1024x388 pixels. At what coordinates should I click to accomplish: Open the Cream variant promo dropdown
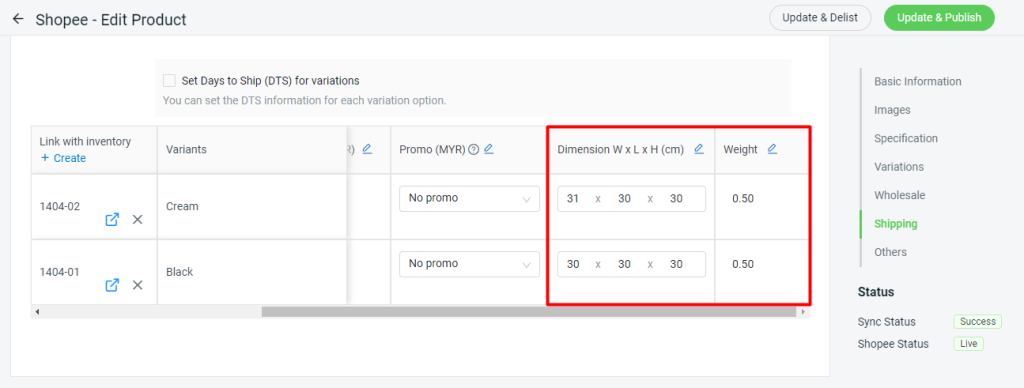pyautogui.click(x=470, y=199)
